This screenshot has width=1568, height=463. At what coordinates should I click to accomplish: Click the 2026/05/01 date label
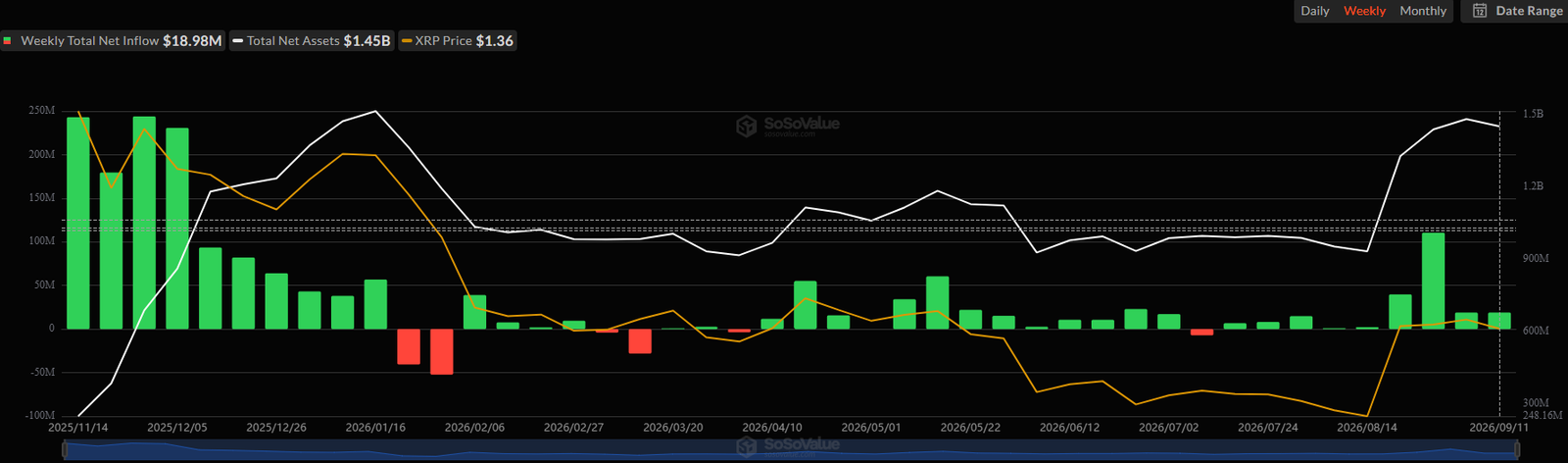pyautogui.click(x=870, y=428)
